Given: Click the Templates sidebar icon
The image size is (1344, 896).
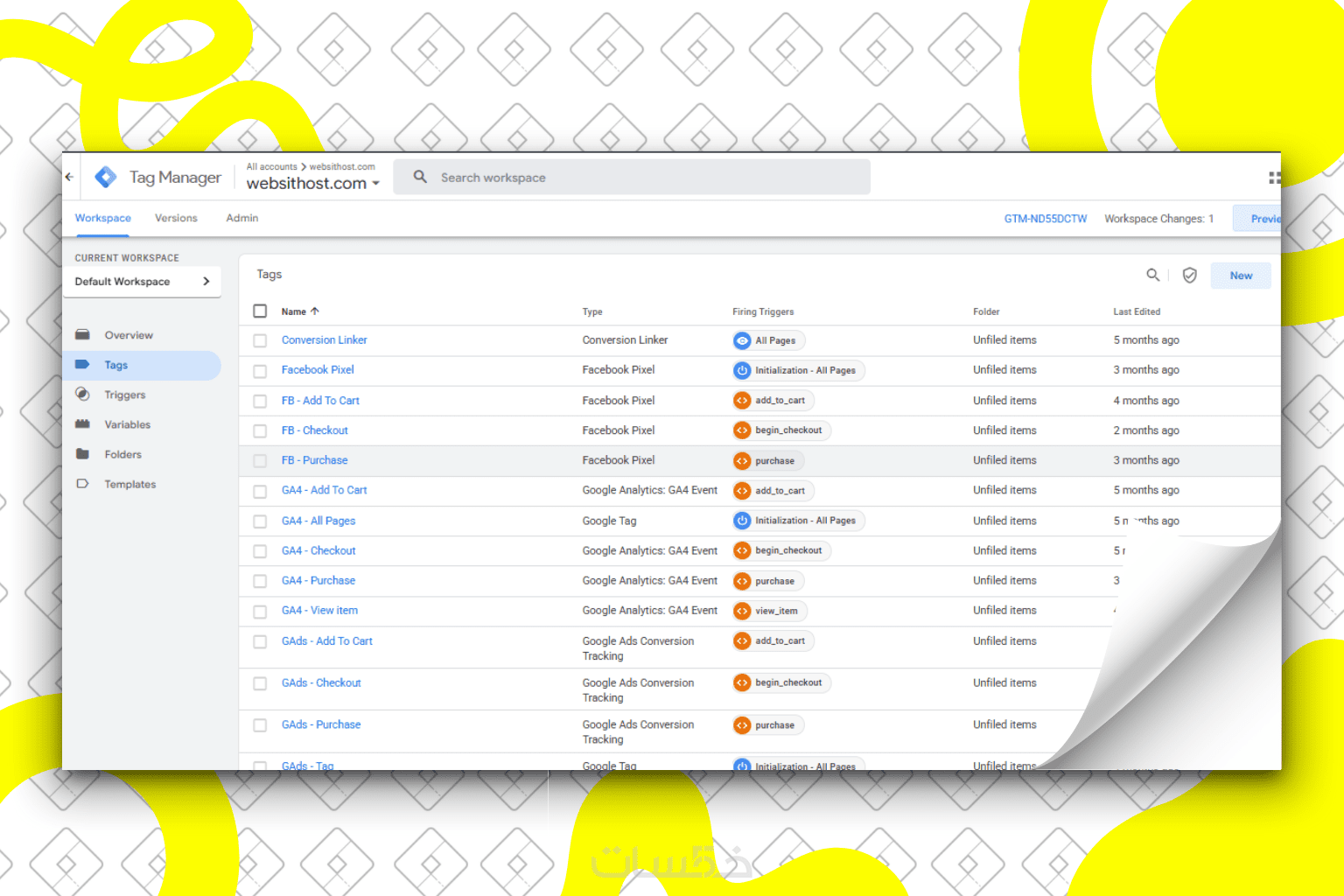Looking at the screenshot, I should tap(83, 484).
